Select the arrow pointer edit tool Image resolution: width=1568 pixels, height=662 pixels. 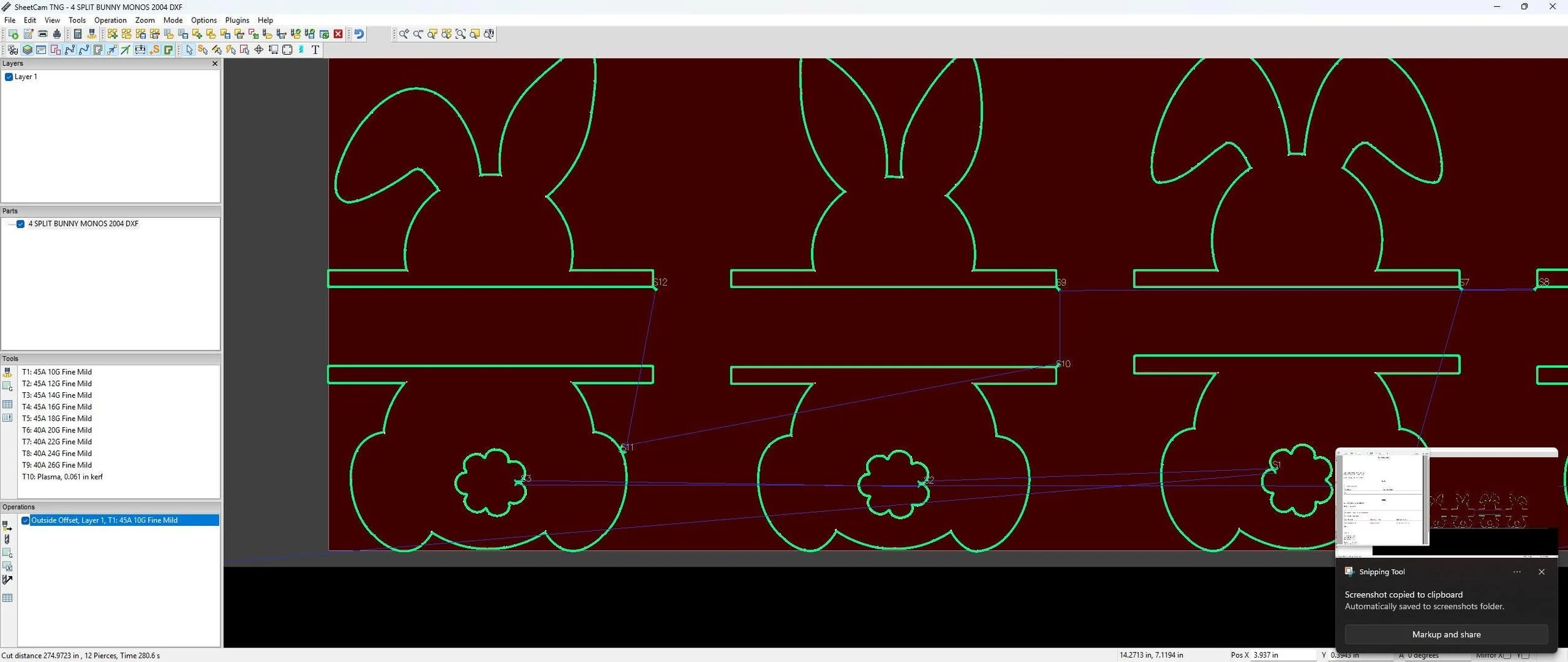click(x=189, y=50)
